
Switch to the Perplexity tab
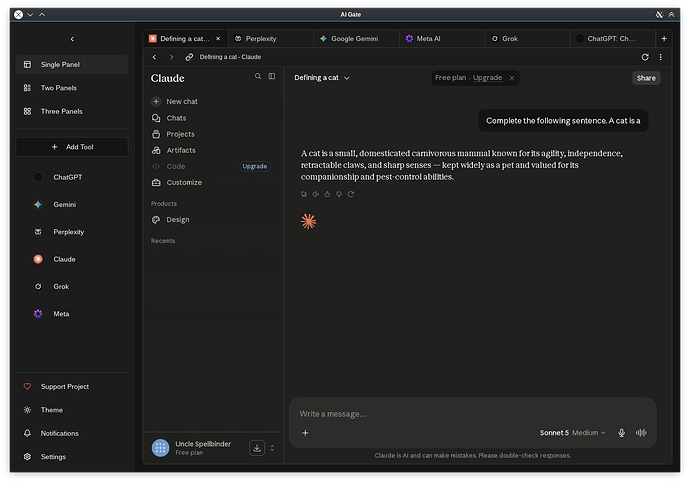(271, 39)
